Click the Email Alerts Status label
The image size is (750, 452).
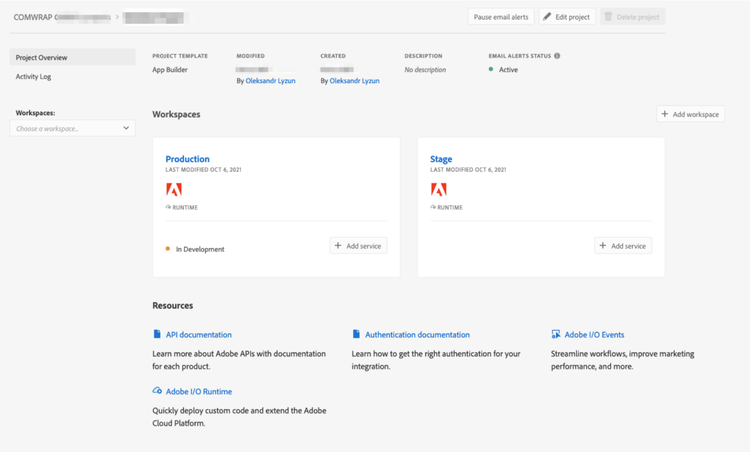tap(520, 56)
